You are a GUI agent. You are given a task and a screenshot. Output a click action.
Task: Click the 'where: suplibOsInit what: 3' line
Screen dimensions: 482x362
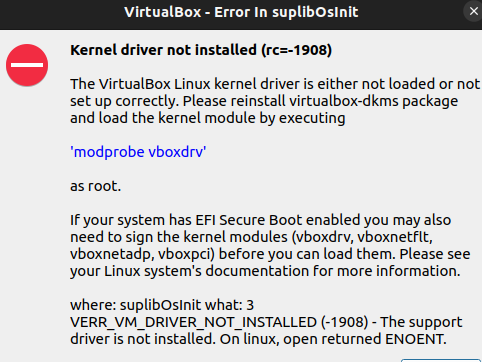click(x=162, y=305)
